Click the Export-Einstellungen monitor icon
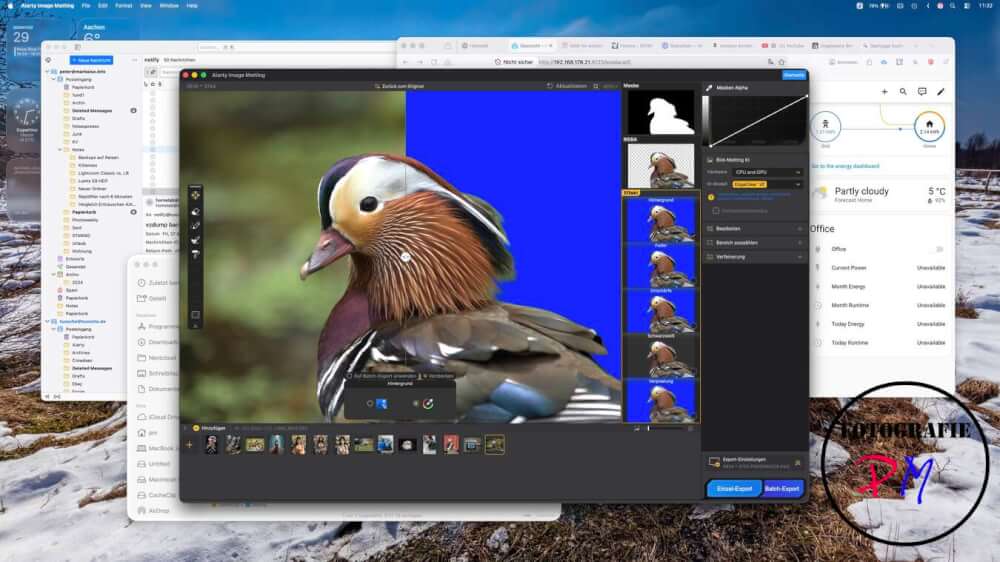 pos(714,462)
